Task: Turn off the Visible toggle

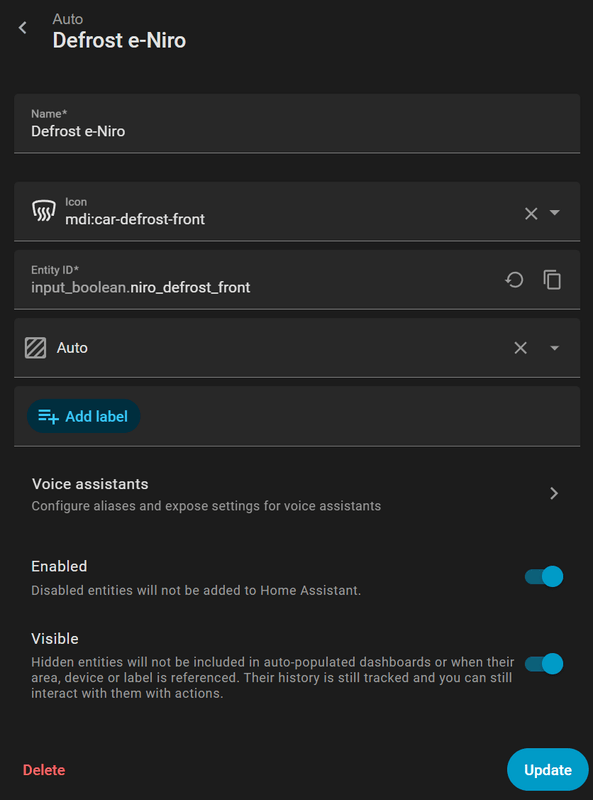Action: tap(545, 663)
